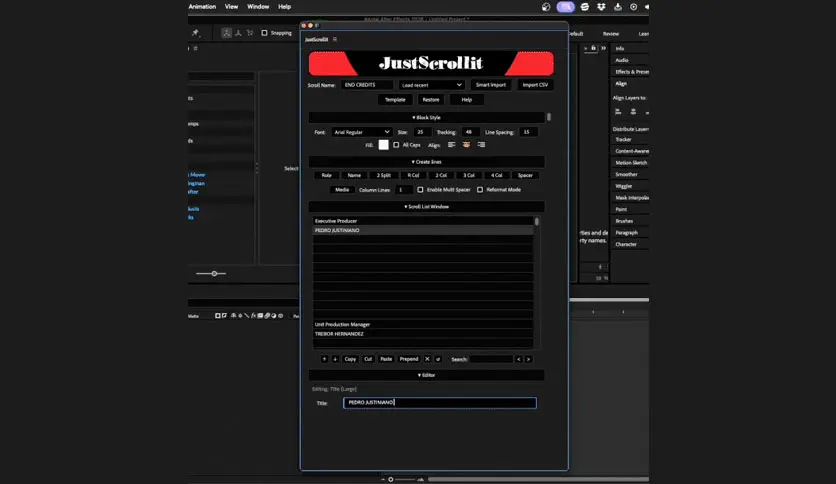Add a 2 Split line
This screenshot has height=484, width=836.
(x=383, y=175)
